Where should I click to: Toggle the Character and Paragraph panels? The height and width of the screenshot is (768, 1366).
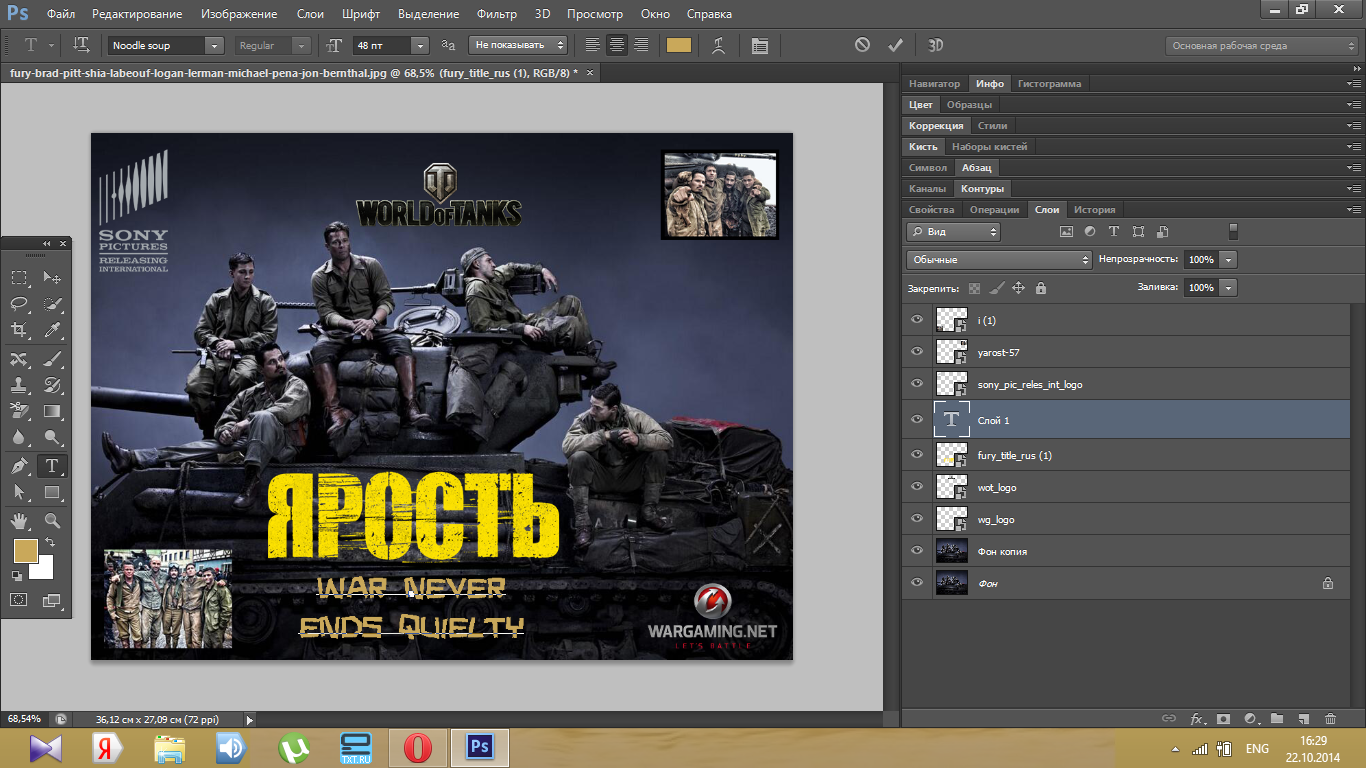click(x=759, y=45)
